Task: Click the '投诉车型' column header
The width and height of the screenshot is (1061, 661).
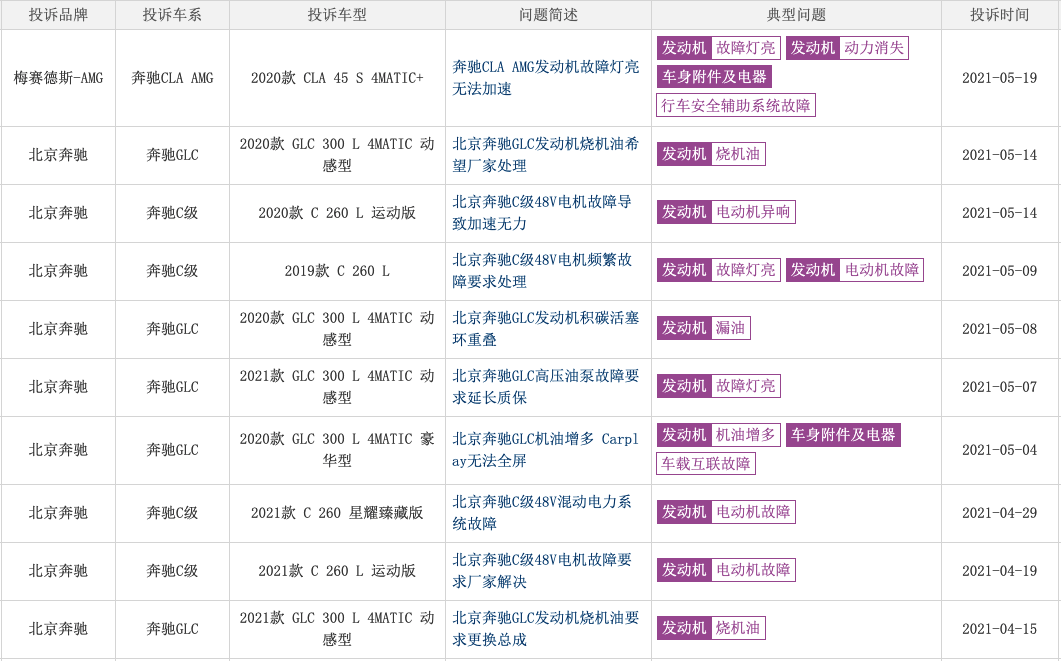Action: click(337, 15)
